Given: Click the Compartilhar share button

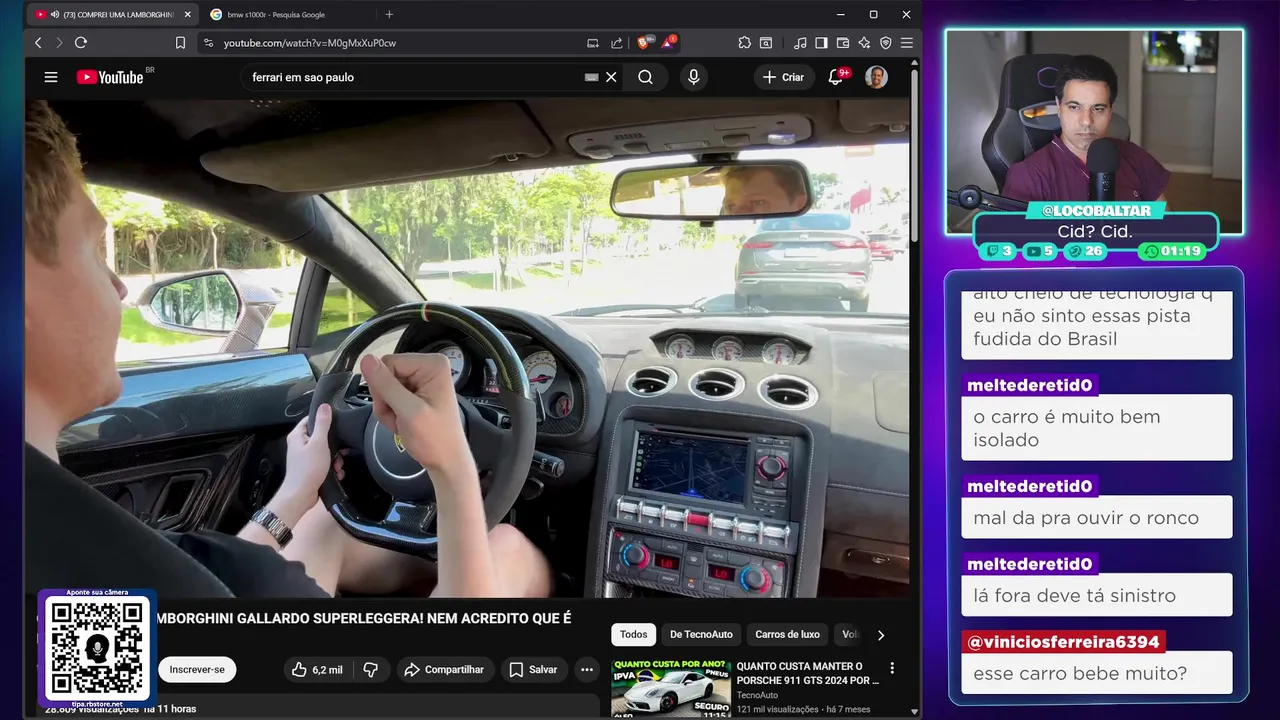Looking at the screenshot, I should [x=444, y=669].
